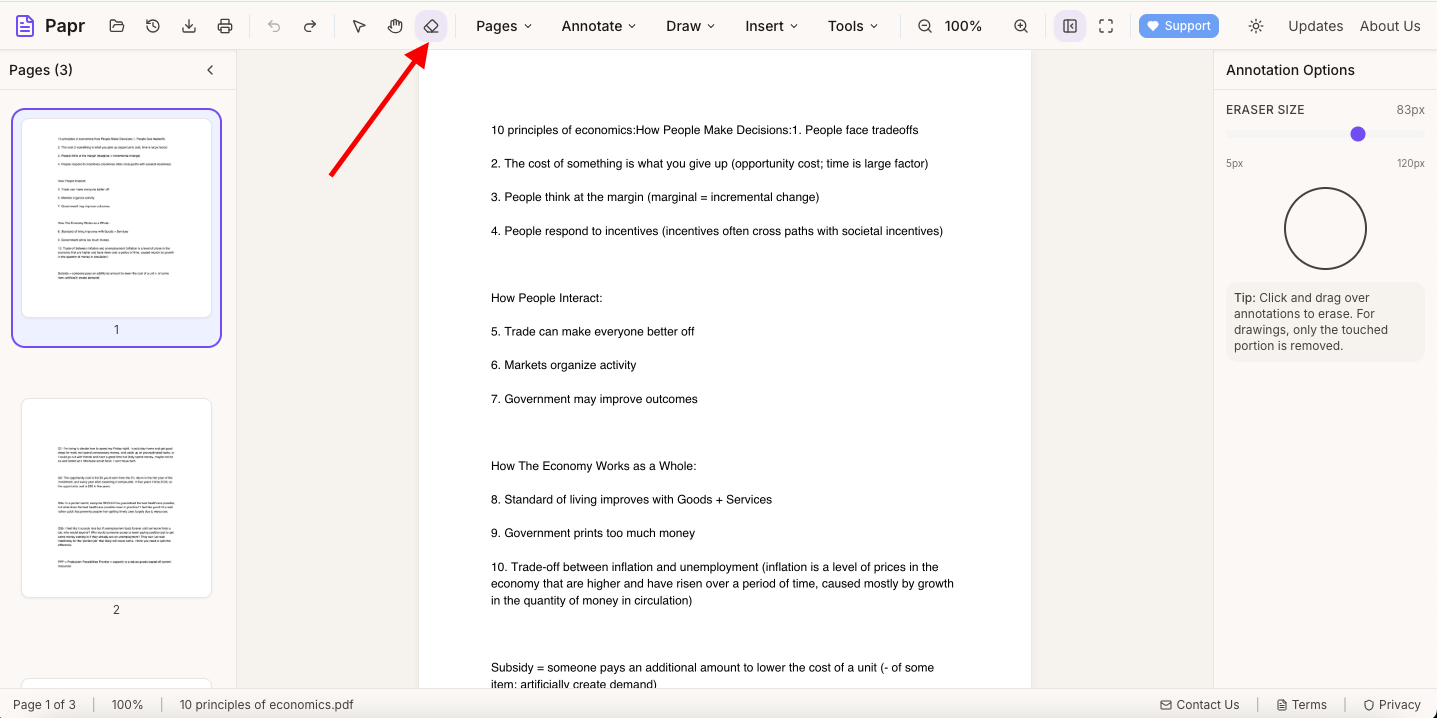The image size is (1437, 718).
Task: Toggle the left sidebar panel
Action: point(1069,26)
